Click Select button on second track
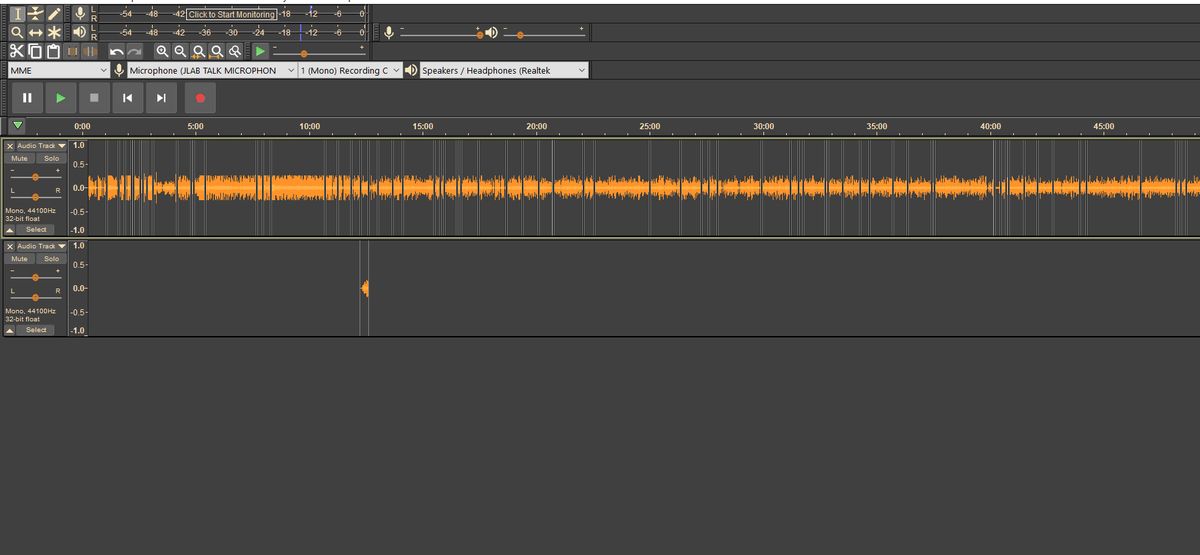 tap(36, 329)
